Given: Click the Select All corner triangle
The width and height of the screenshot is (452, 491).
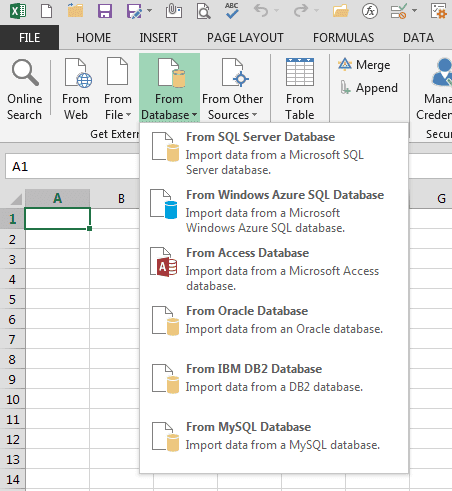Looking at the screenshot, I should coord(16,199).
